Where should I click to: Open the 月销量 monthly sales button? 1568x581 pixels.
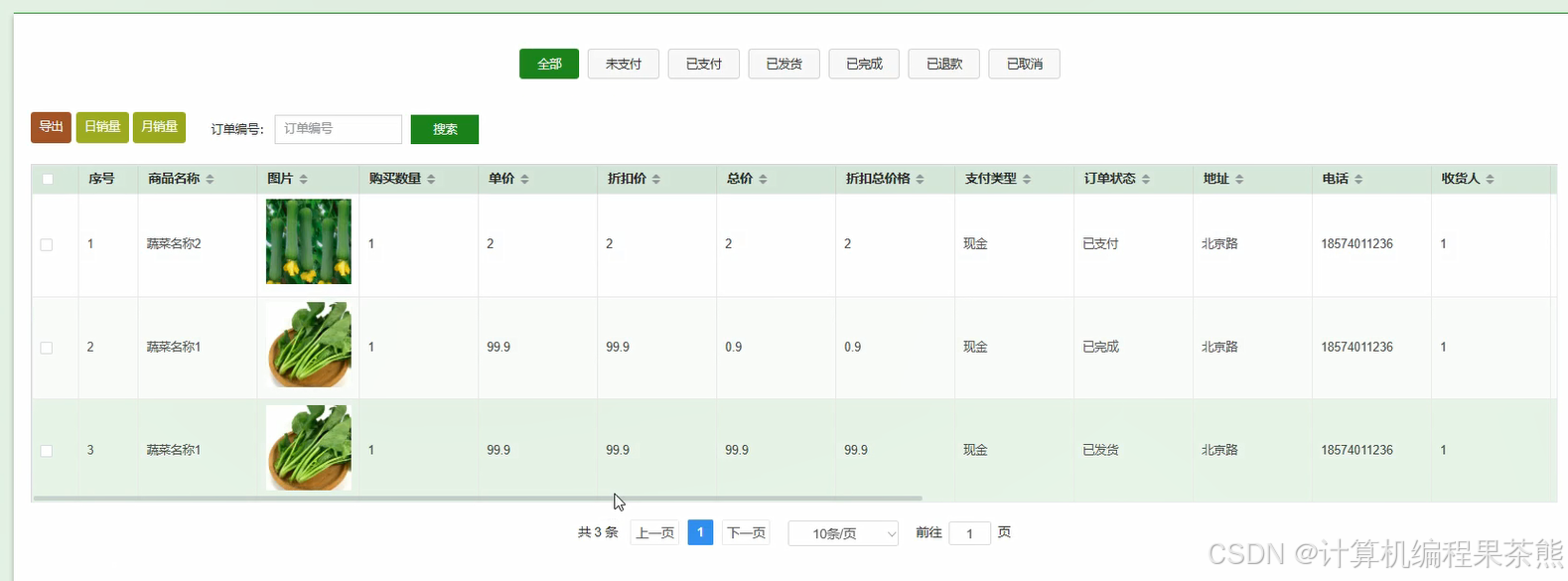[159, 127]
